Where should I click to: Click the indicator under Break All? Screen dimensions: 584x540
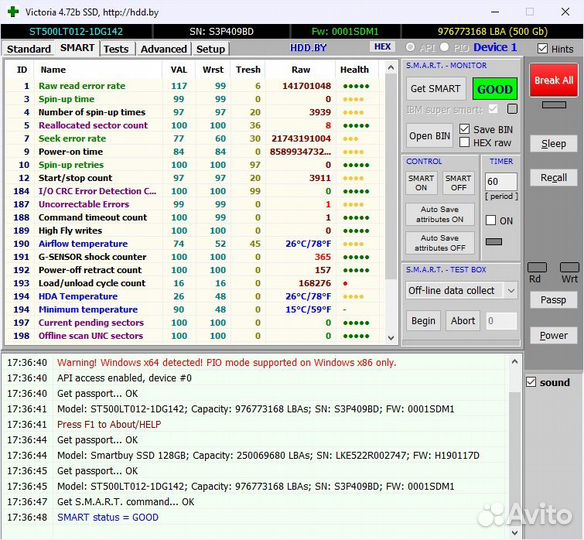coord(554,105)
